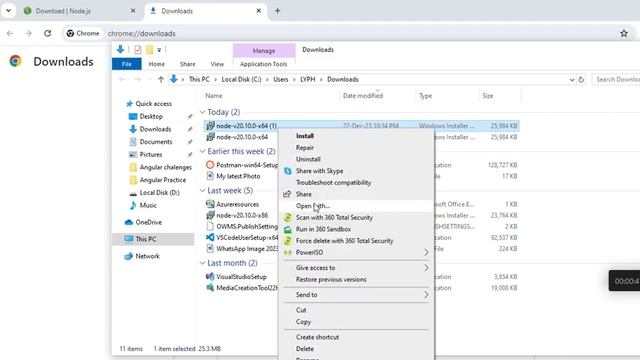Bookmark this page with the star icon
The height and width of the screenshot is (360, 640).
click(624, 33)
